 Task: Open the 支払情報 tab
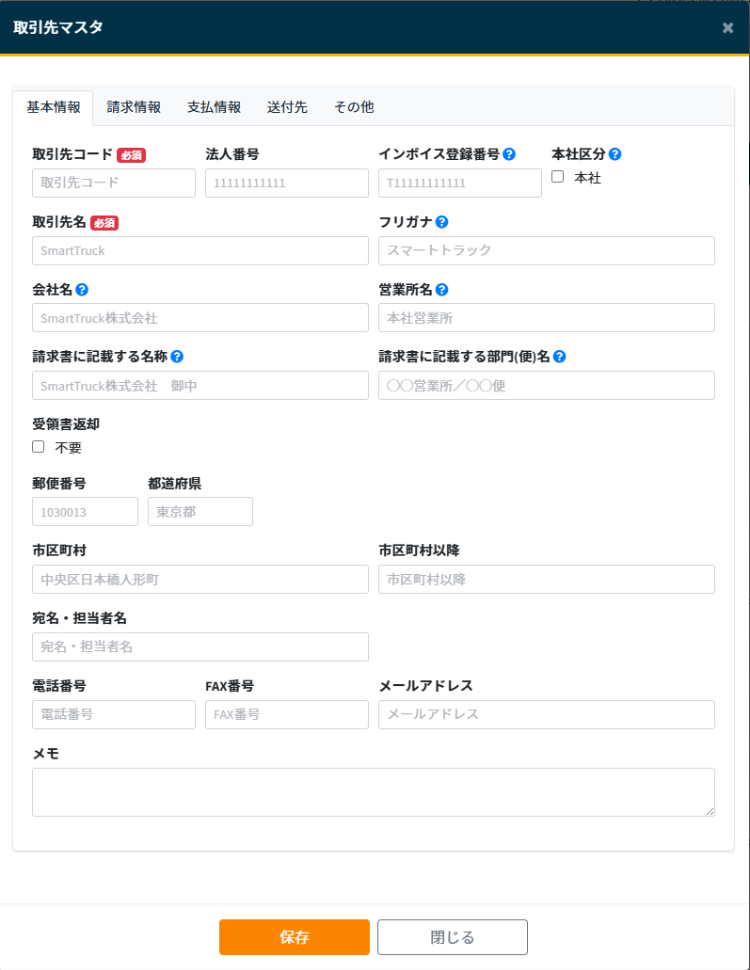click(x=214, y=107)
